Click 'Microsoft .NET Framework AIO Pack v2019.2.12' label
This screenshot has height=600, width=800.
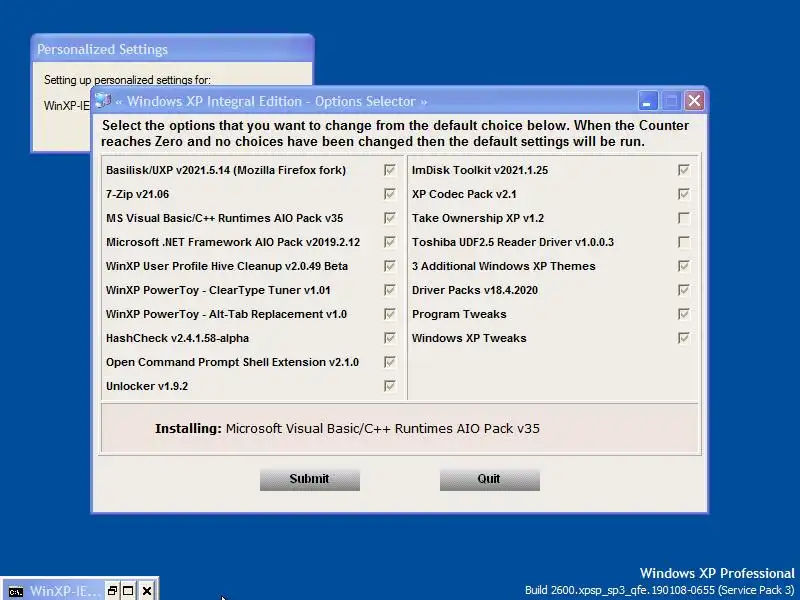pos(233,242)
